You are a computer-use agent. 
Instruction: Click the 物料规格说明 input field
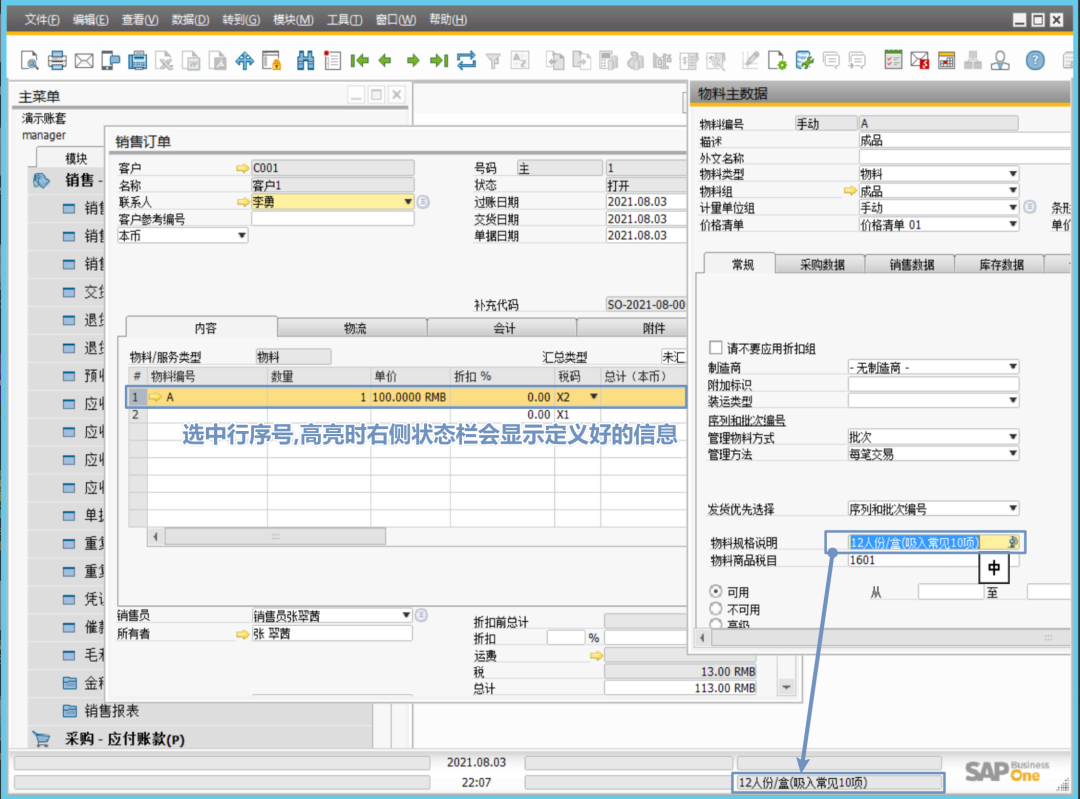click(933, 543)
